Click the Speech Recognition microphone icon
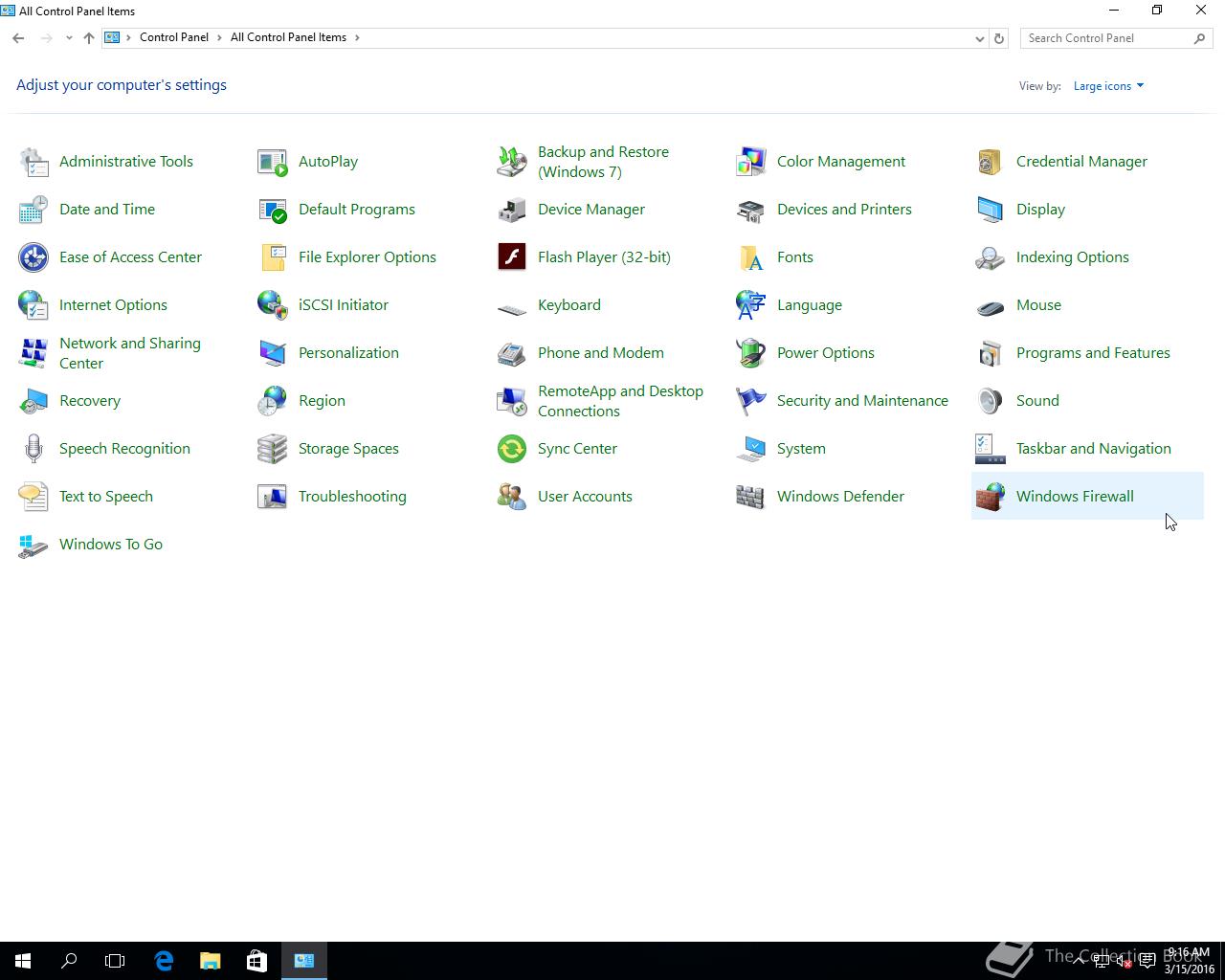 pos(33,449)
